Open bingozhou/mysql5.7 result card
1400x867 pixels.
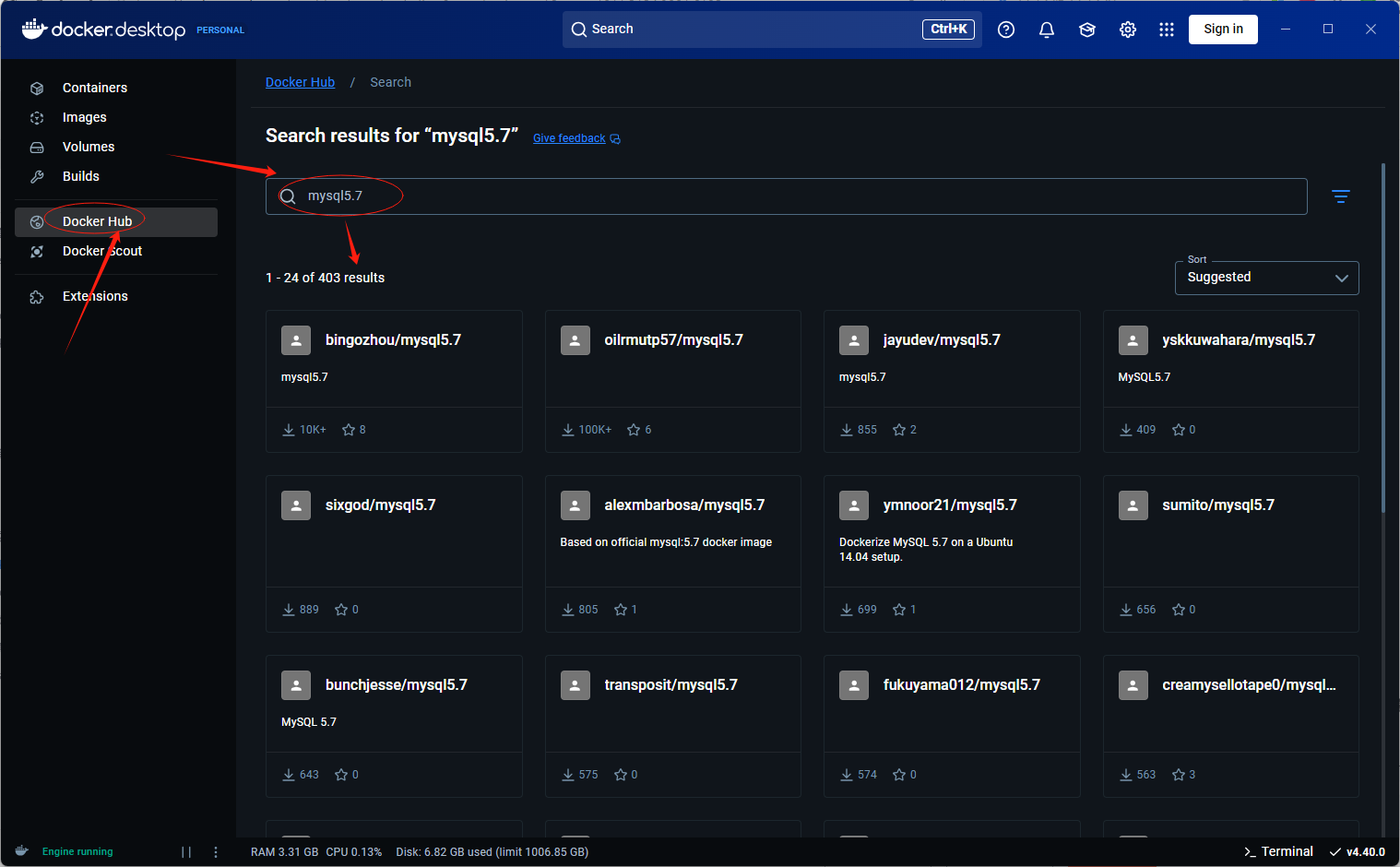[394, 381]
